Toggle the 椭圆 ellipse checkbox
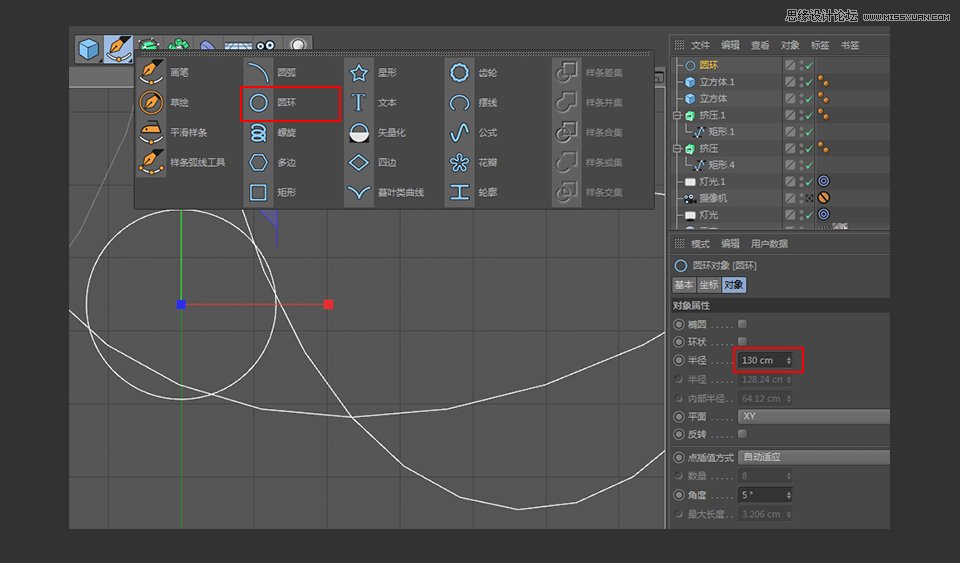 [x=742, y=324]
